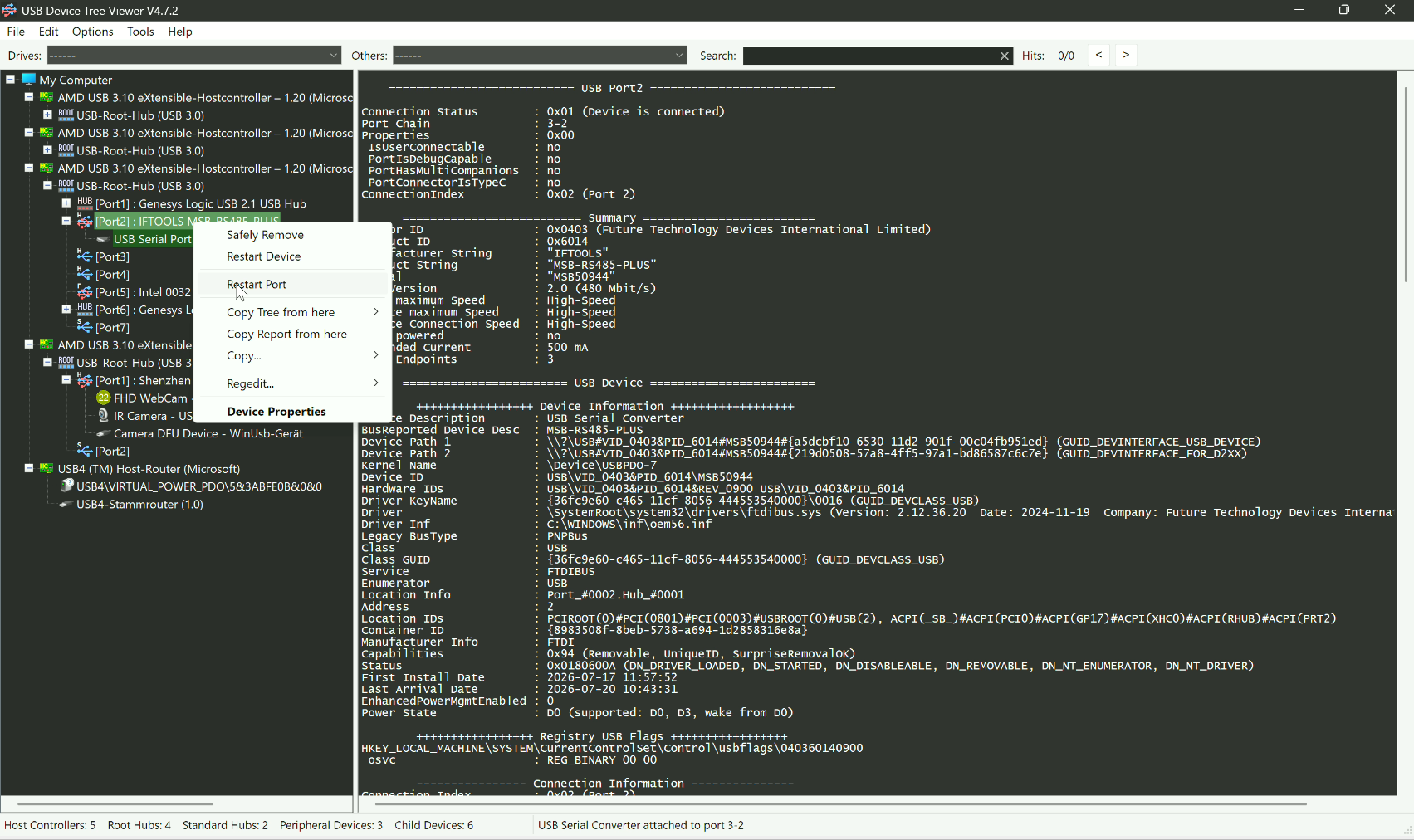
Task: Expand Port1 Genesys Logic USB 2.1 Hub node
Action: (66, 203)
